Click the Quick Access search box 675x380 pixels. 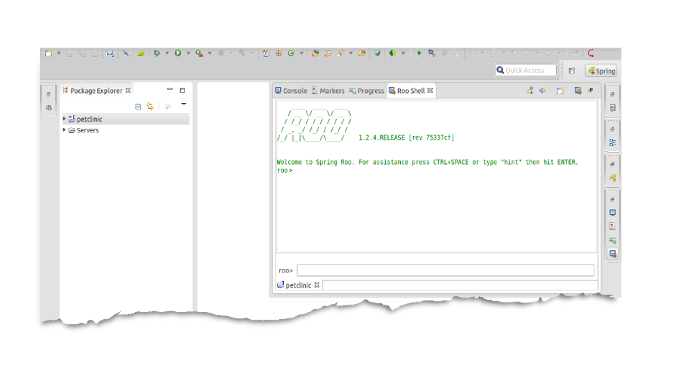point(526,70)
